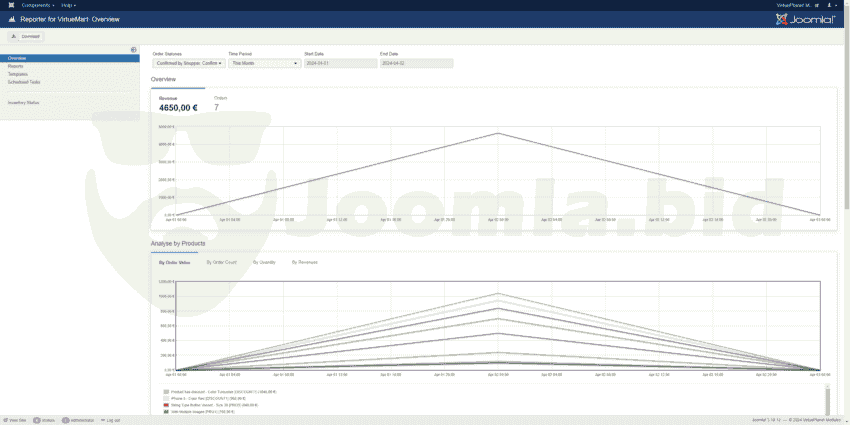Screen dimensions: 850x425
Task: Open the VirtuePlanet site link in top bar
Action: [796, 5]
